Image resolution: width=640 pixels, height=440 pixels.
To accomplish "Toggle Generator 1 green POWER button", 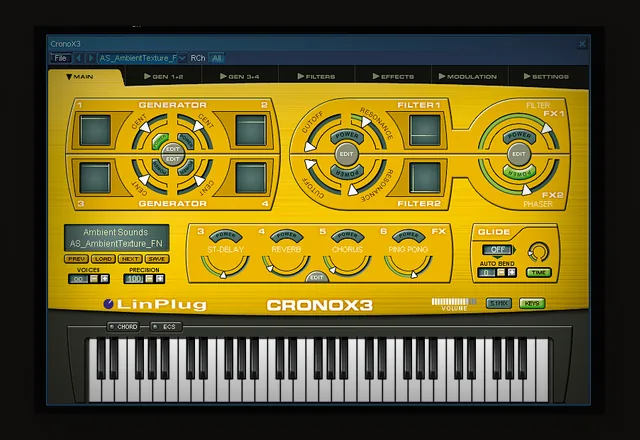I will pos(160,141).
